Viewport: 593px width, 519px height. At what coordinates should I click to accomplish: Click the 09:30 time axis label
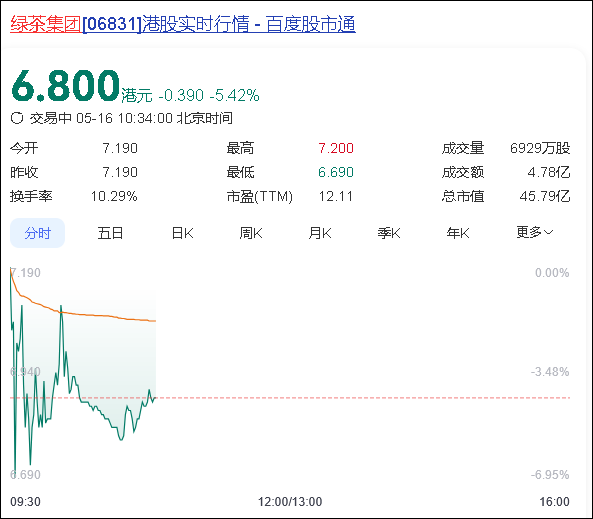pyautogui.click(x=25, y=502)
